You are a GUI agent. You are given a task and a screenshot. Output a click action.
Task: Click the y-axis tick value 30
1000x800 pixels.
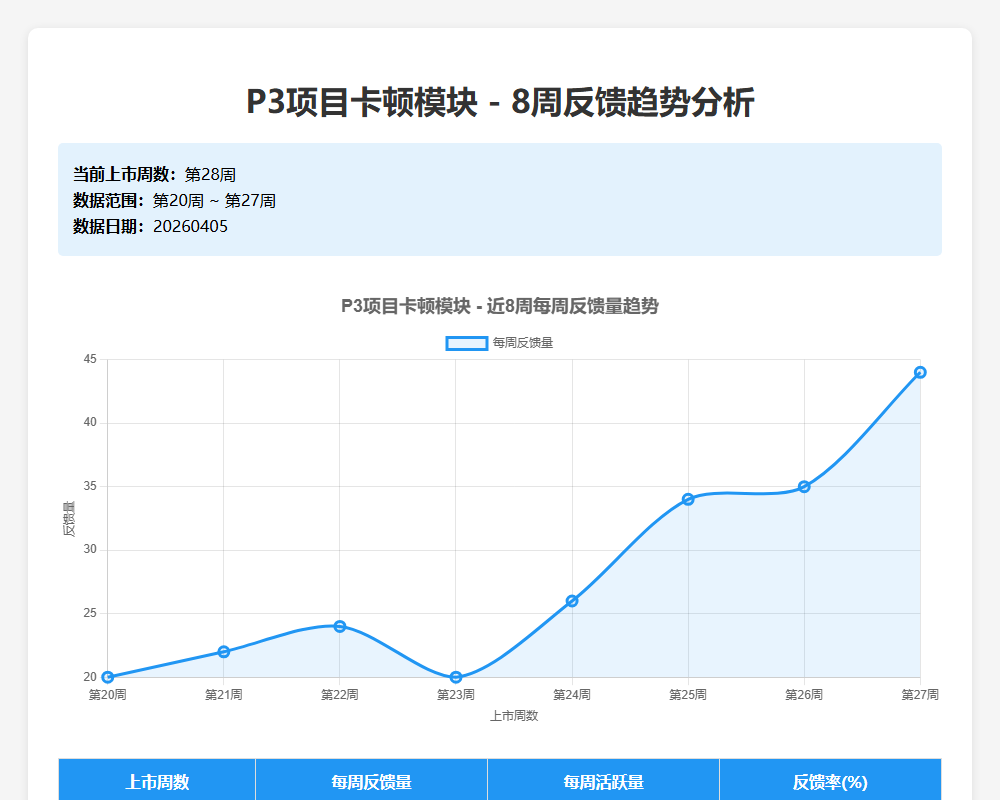coord(90,549)
